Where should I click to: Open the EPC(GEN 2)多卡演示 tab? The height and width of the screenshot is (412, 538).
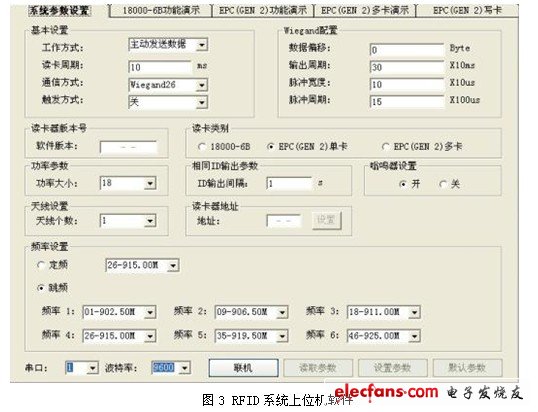(x=364, y=10)
